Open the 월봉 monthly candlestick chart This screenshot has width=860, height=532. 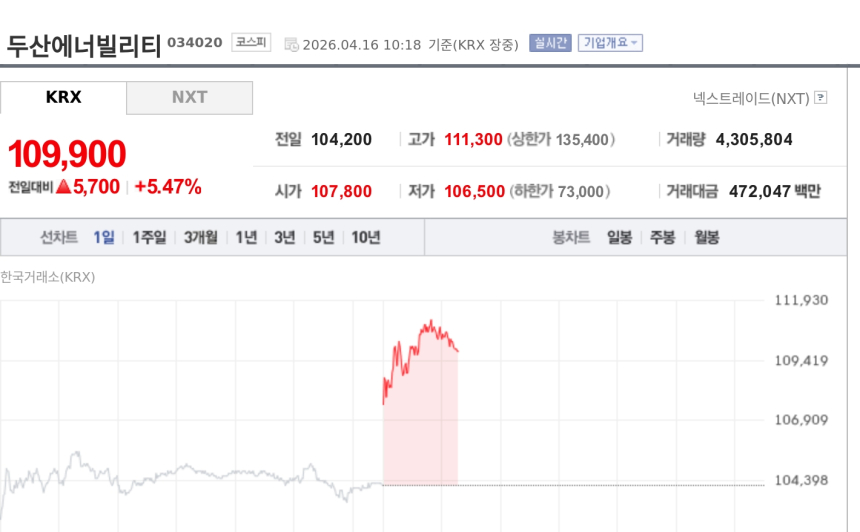pyautogui.click(x=707, y=238)
